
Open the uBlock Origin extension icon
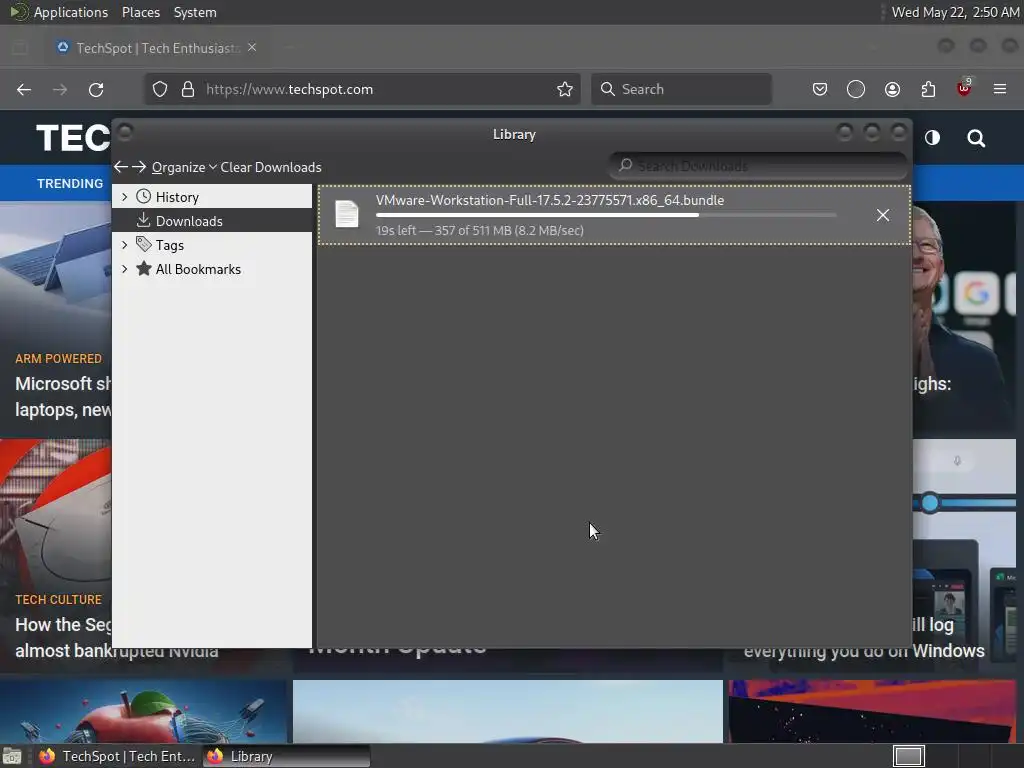[964, 88]
